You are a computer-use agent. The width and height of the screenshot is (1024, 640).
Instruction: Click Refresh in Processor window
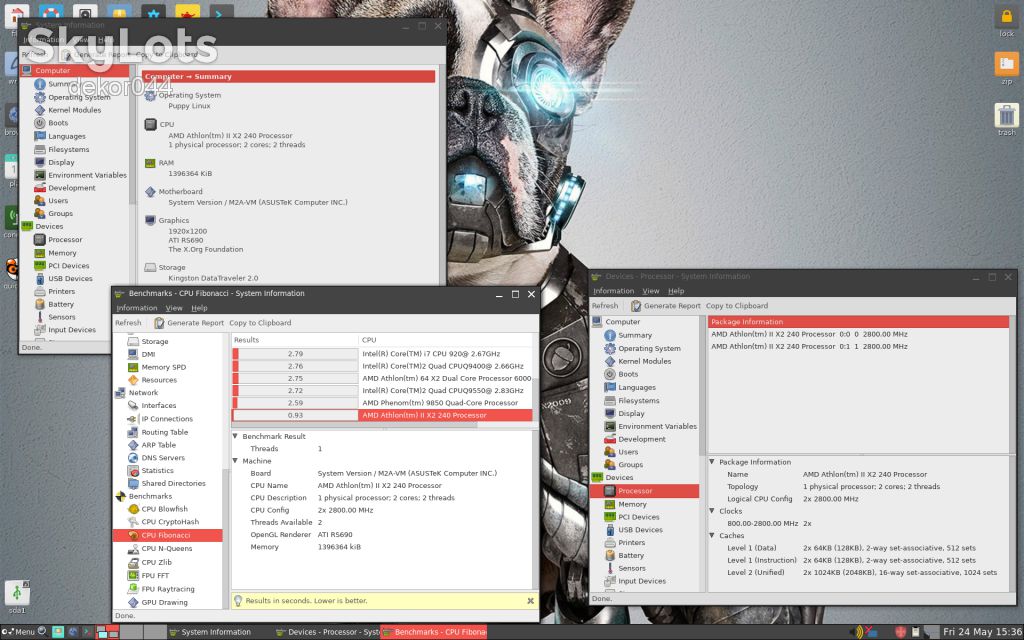pyautogui.click(x=605, y=306)
